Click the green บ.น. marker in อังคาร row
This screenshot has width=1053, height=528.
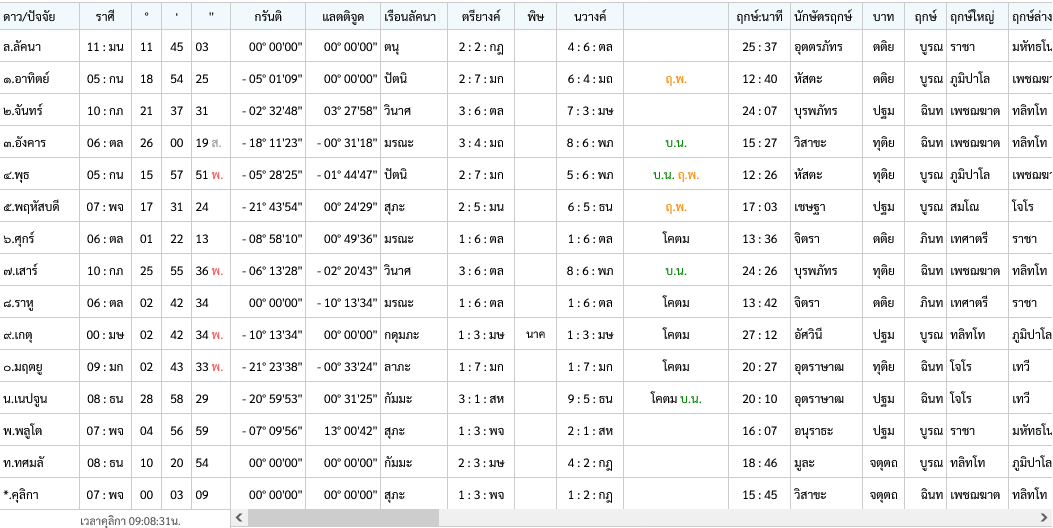click(676, 143)
